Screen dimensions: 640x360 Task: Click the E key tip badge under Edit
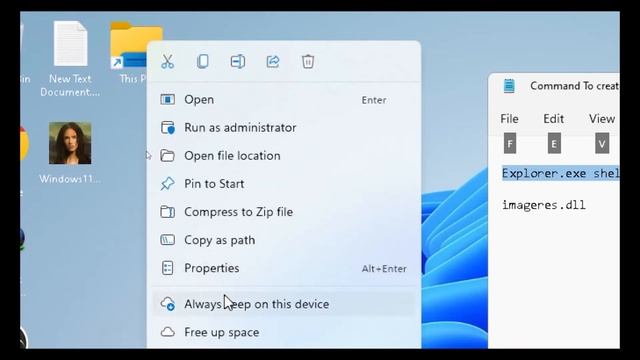click(554, 143)
